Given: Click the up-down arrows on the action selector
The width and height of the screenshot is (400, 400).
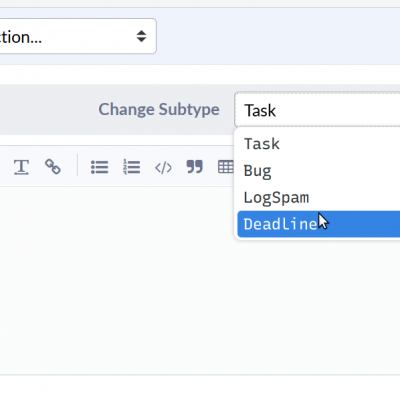Looking at the screenshot, I should click(141, 36).
